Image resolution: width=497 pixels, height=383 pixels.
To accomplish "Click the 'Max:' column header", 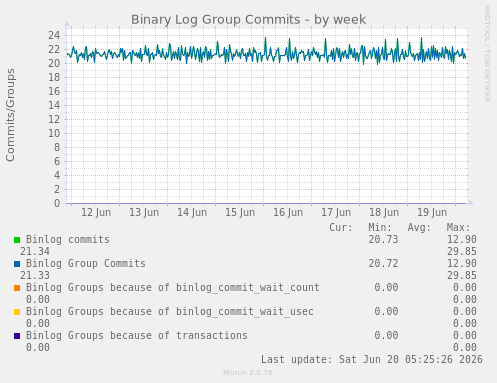I will pos(458,228).
